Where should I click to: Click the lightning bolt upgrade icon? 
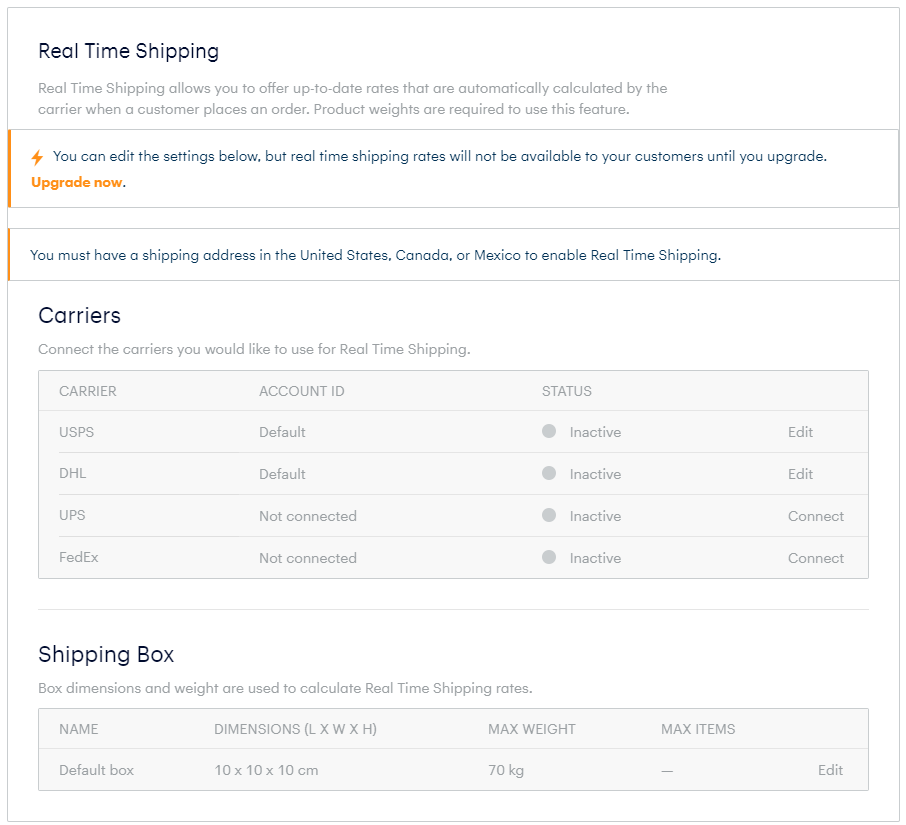[37, 157]
